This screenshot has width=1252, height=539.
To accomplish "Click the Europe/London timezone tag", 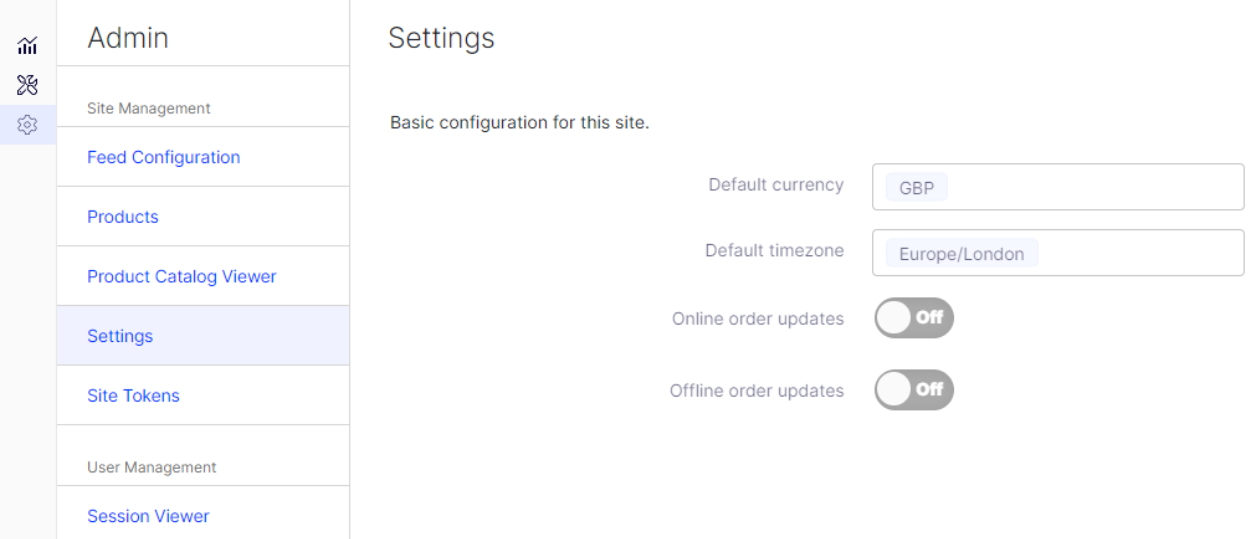I will (961, 254).
